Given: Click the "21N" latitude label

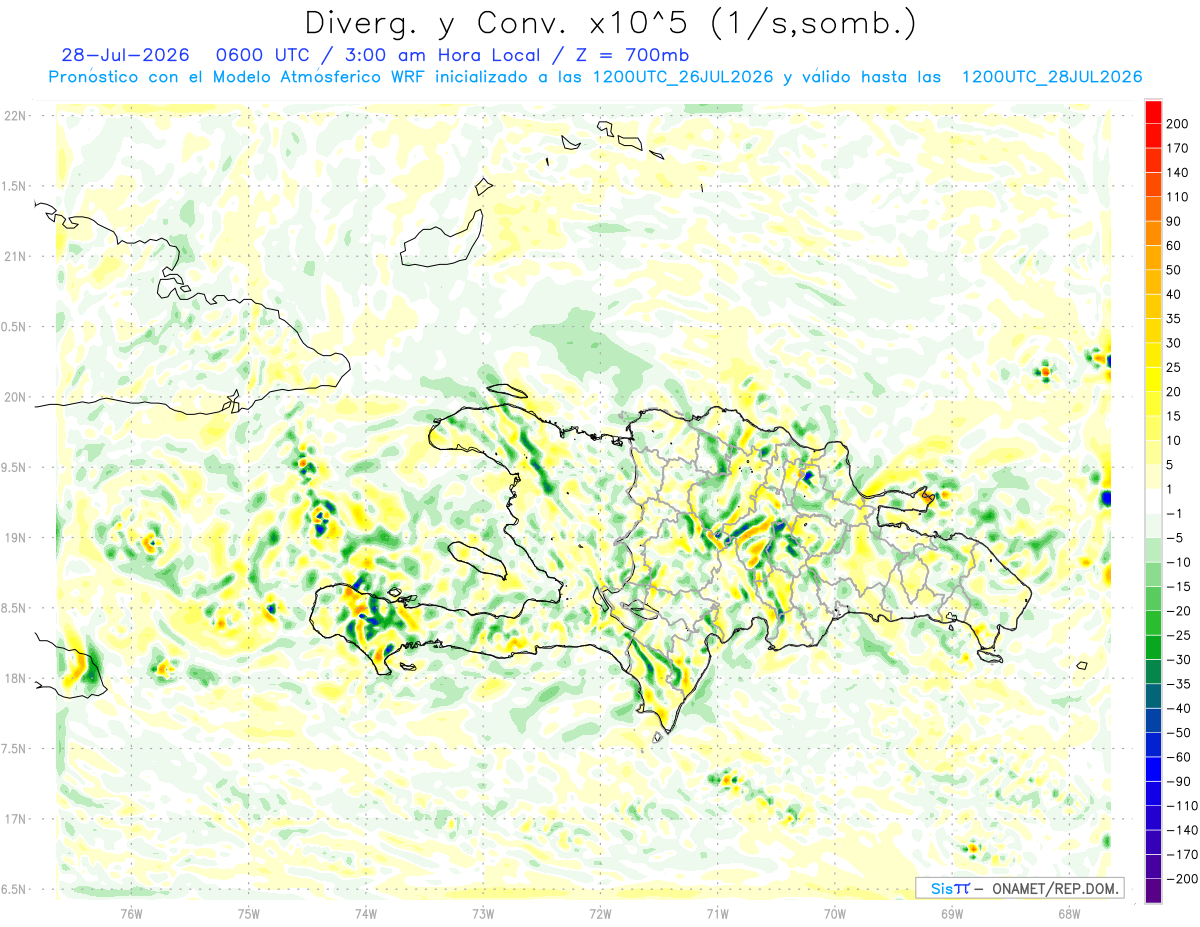Looking at the screenshot, I should 15,257.
